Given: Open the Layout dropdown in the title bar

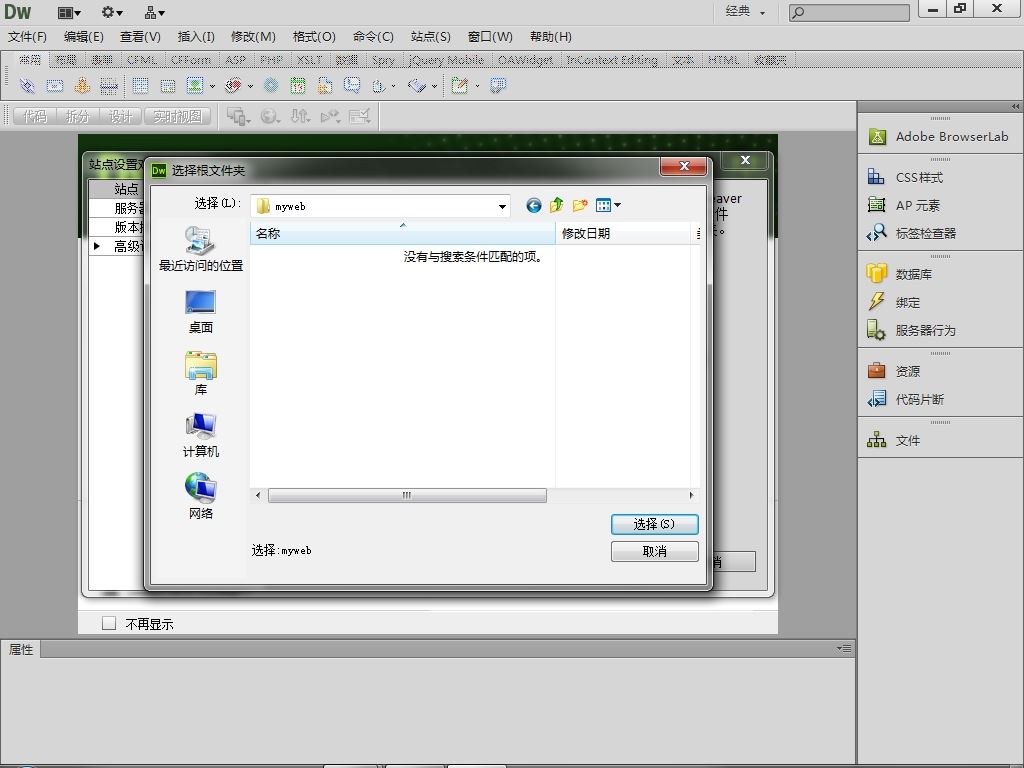Looking at the screenshot, I should click(69, 12).
